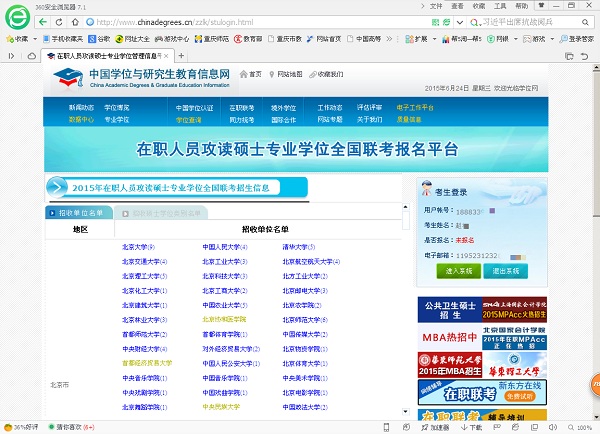The height and width of the screenshot is (434, 600).
Task: Open the browser home page icon
Action: (x=75, y=22)
